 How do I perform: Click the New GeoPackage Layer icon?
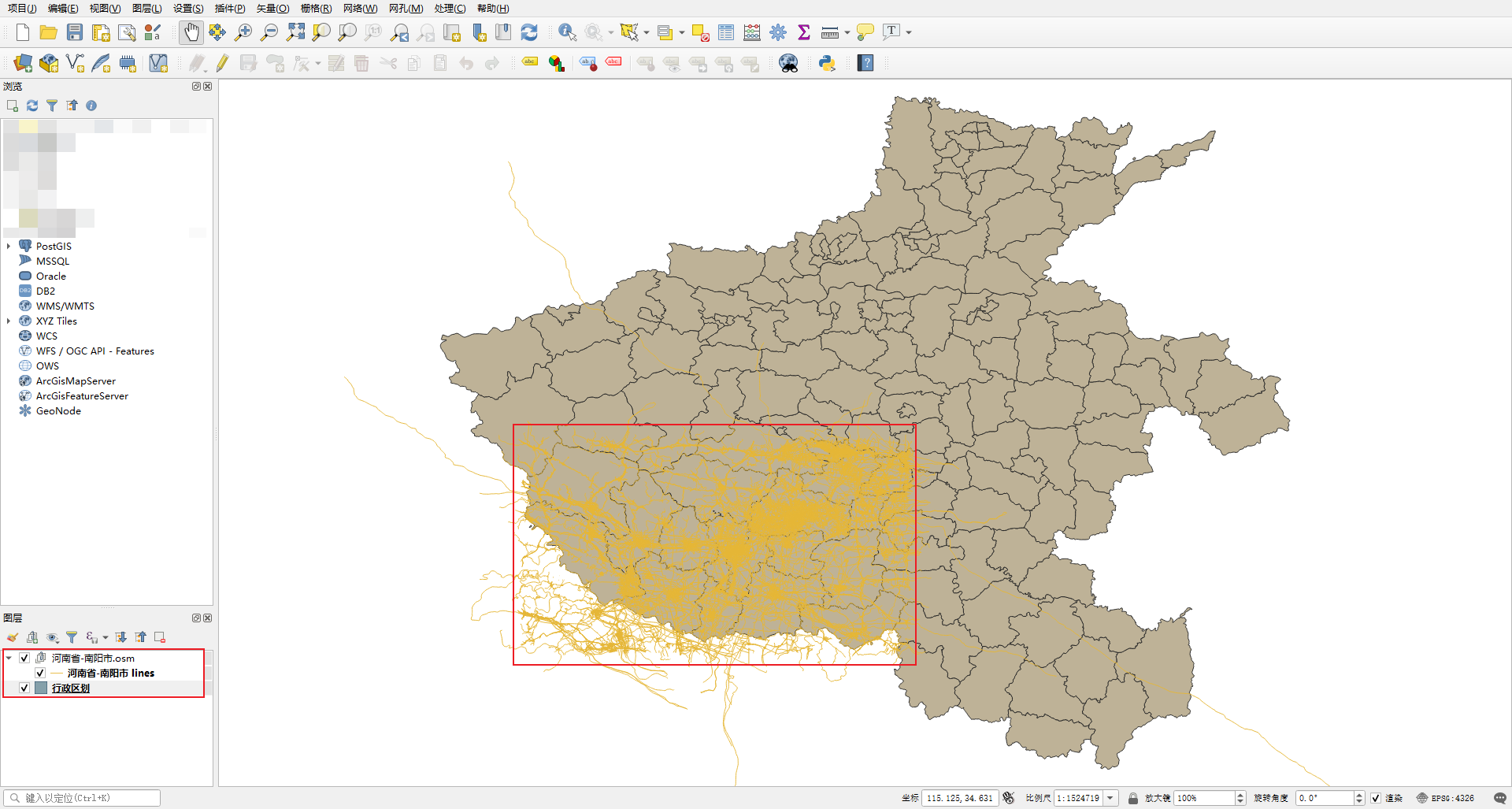point(49,63)
